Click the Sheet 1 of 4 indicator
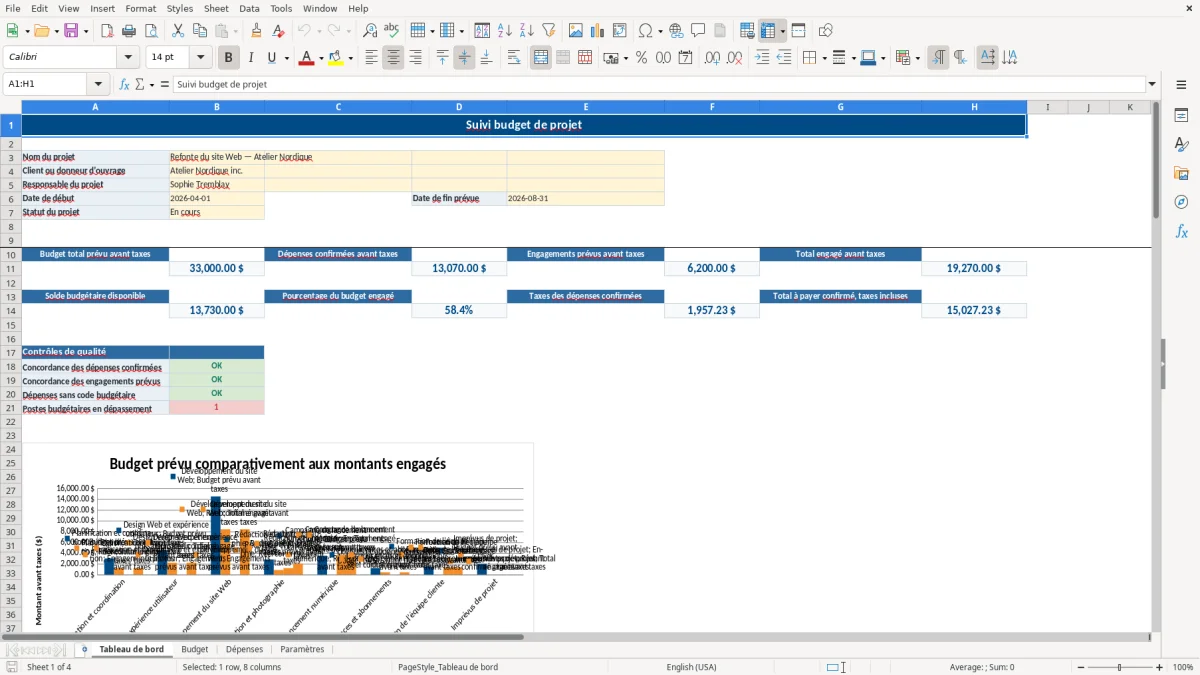This screenshot has height=675, width=1200. 49,667
